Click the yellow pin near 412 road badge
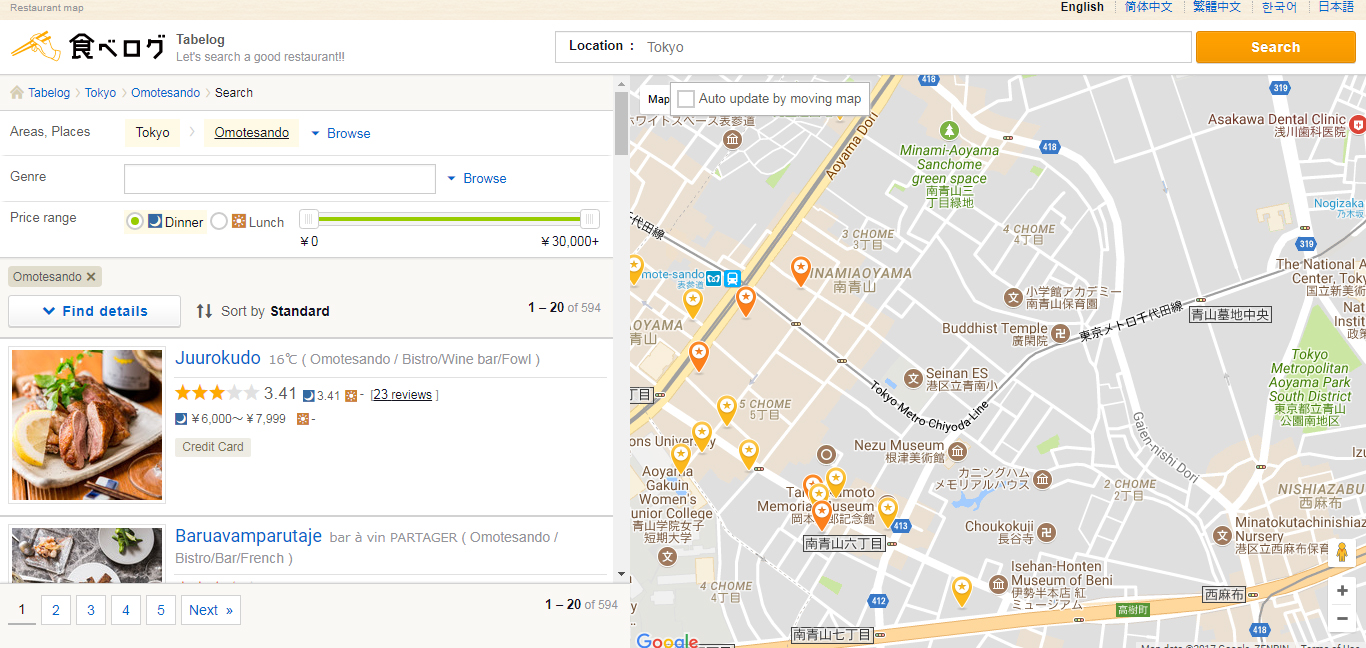This screenshot has height=648, width=1366. click(961, 590)
